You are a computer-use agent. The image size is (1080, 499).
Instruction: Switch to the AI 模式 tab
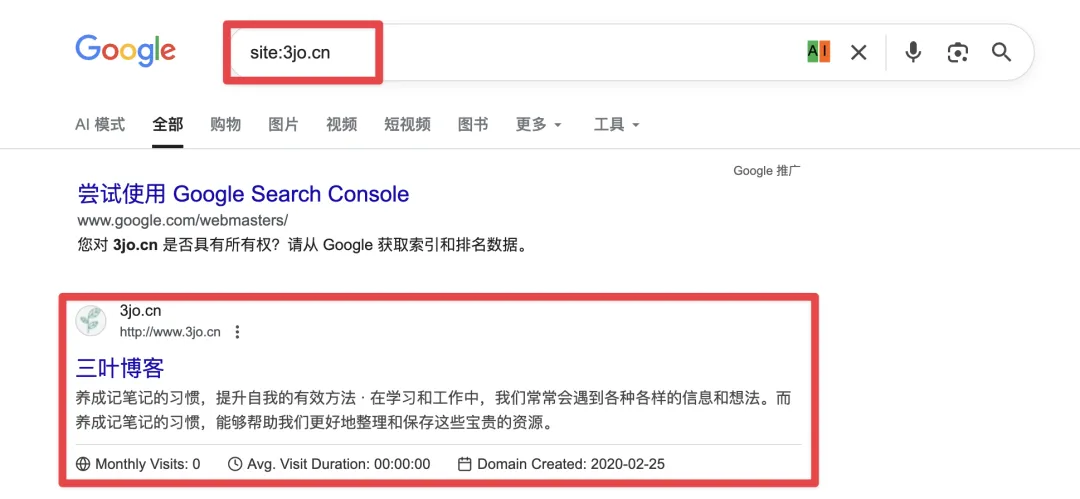point(100,125)
